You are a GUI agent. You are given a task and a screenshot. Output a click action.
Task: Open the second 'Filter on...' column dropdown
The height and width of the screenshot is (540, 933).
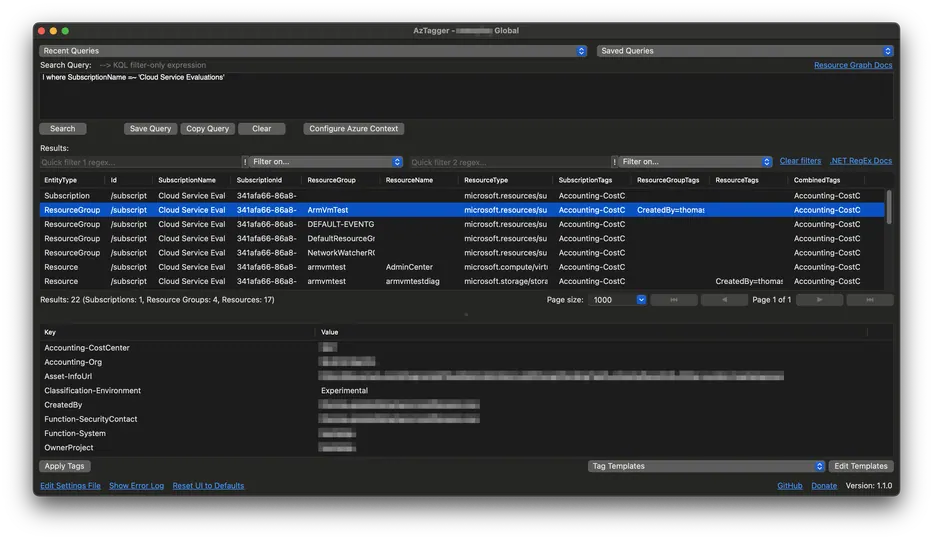695,162
